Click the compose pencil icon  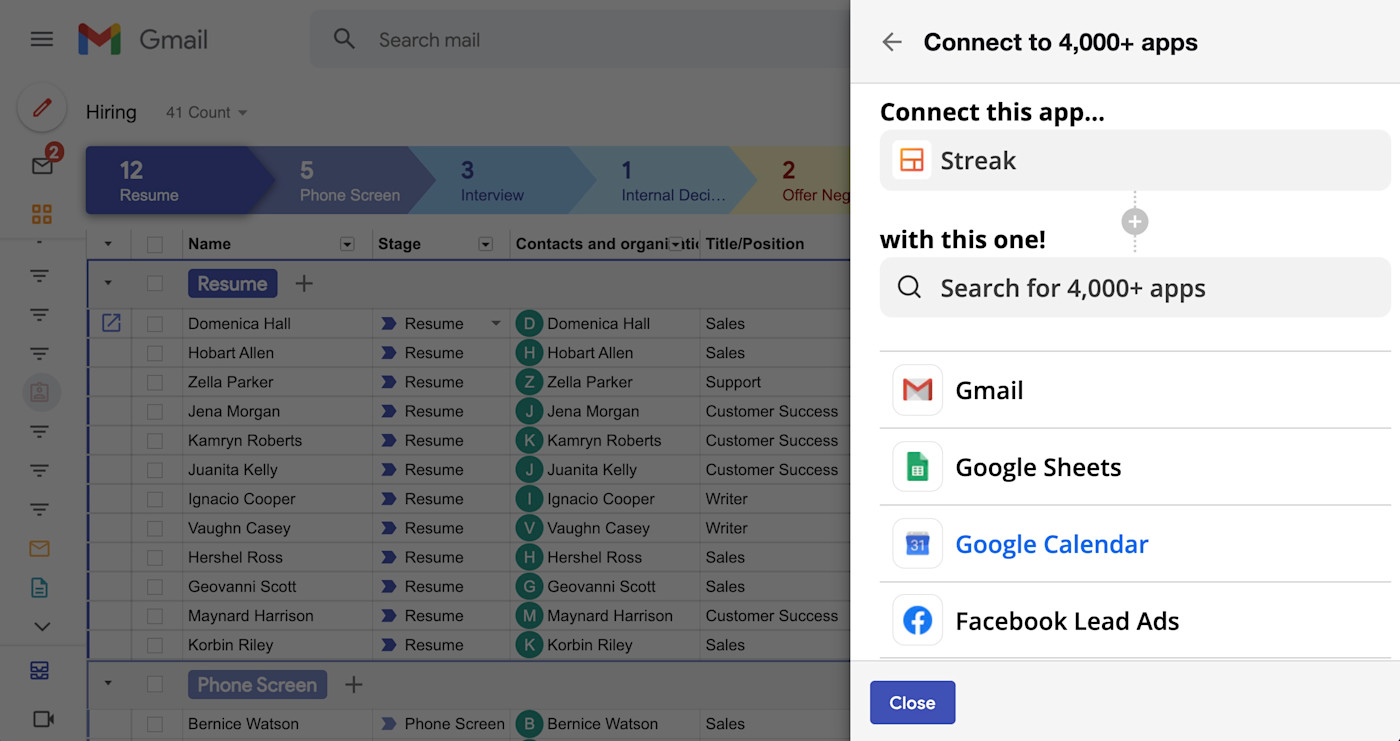point(42,108)
